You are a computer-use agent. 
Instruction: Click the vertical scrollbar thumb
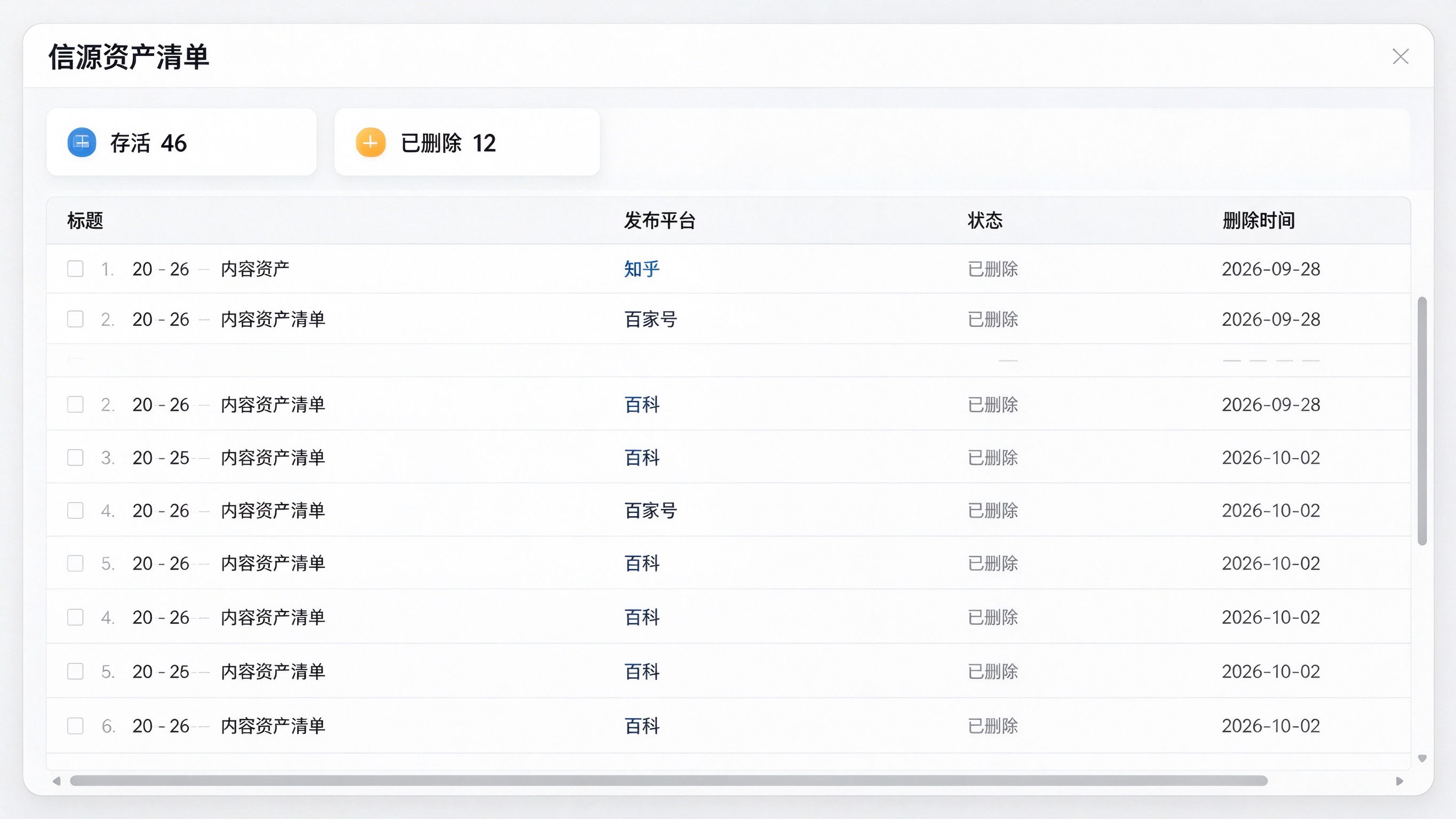(x=1422, y=421)
